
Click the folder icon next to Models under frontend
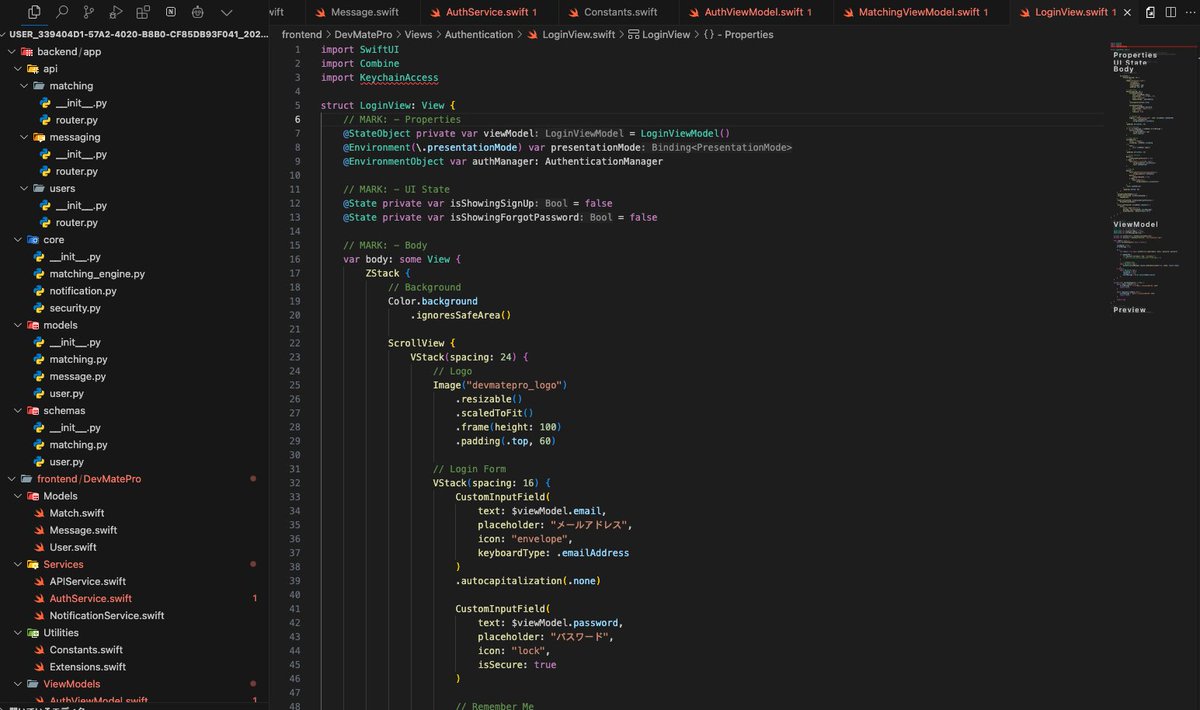tap(33, 496)
